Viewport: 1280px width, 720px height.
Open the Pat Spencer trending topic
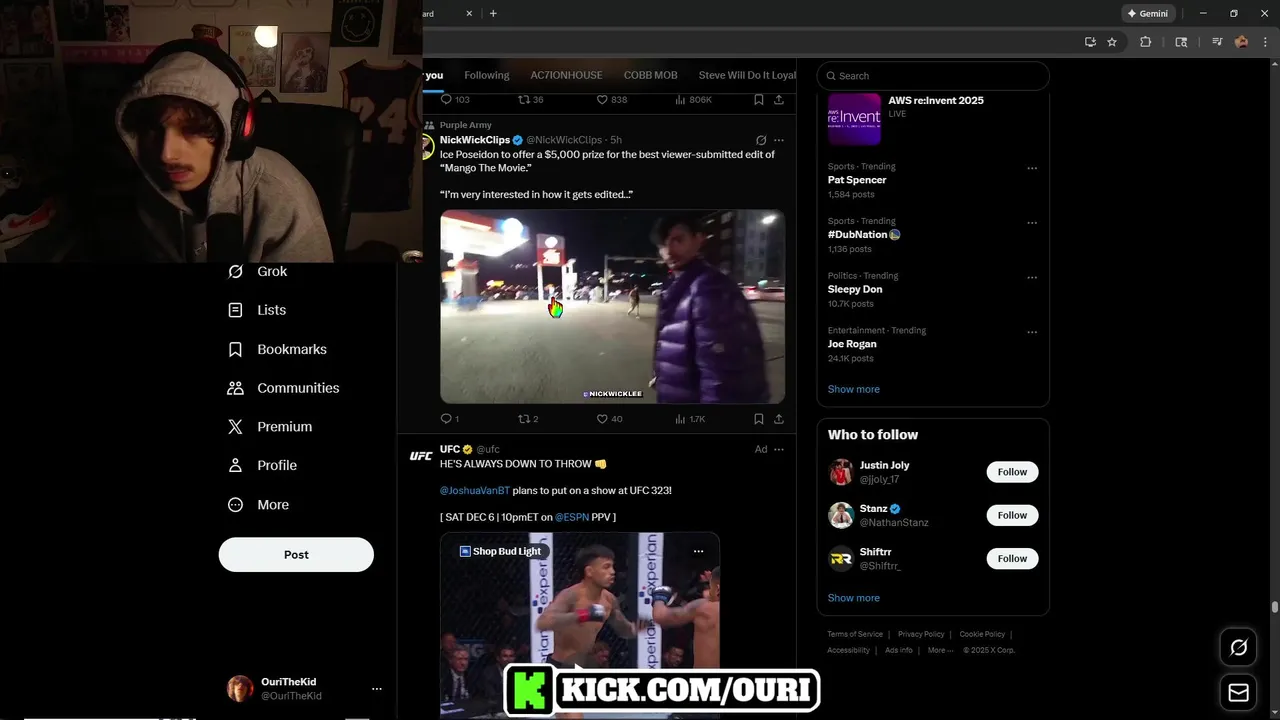click(857, 180)
